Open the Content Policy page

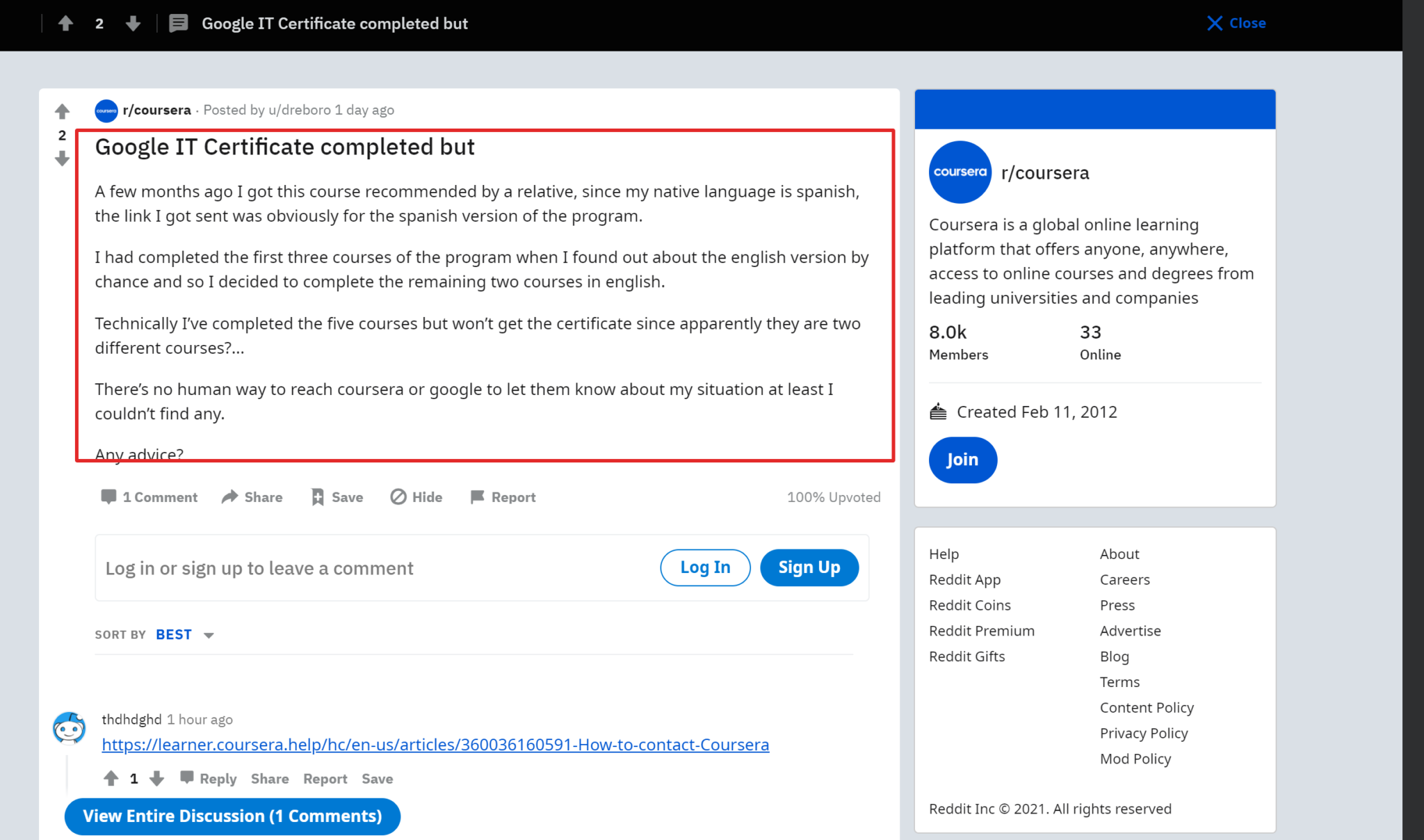click(x=1146, y=707)
